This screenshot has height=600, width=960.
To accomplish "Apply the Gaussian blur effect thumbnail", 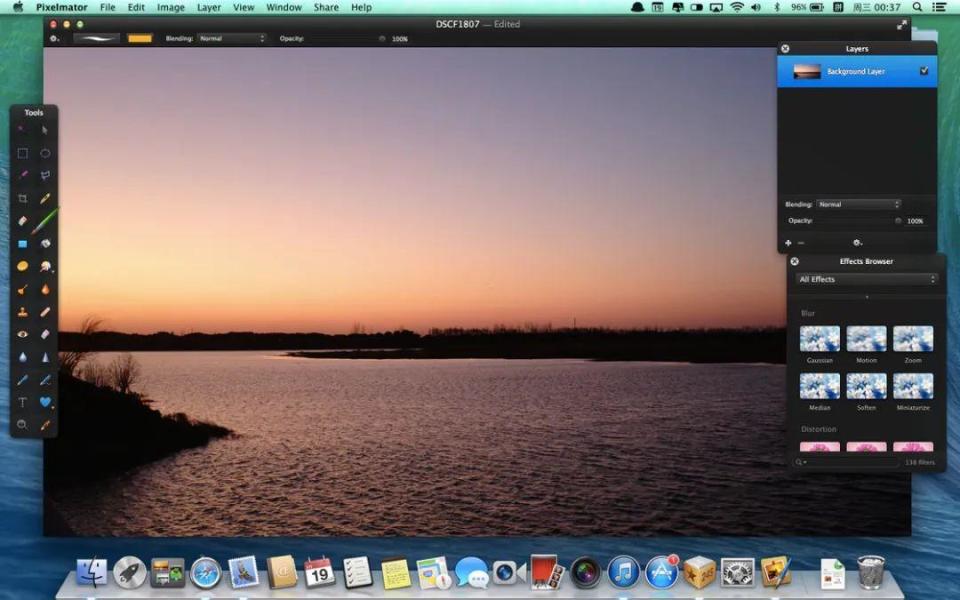I will [x=820, y=337].
